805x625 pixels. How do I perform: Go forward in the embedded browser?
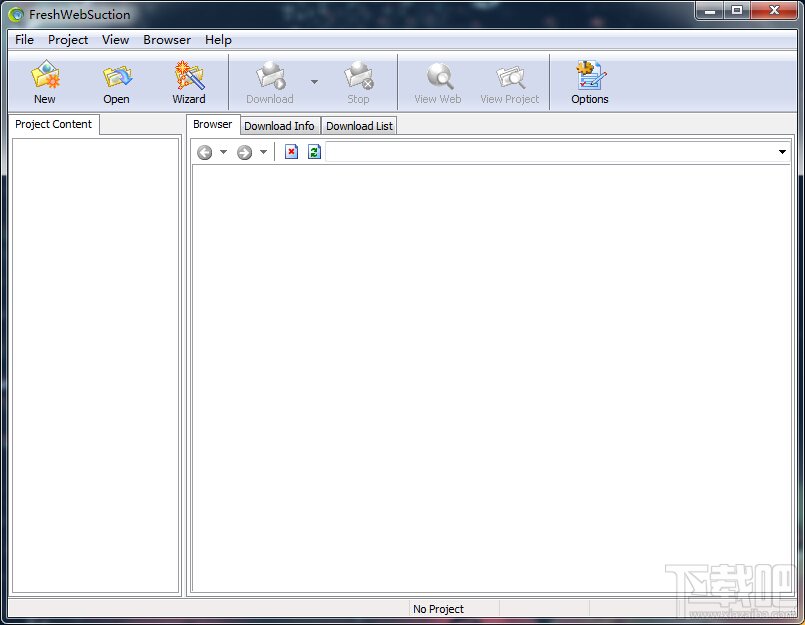pyautogui.click(x=244, y=152)
